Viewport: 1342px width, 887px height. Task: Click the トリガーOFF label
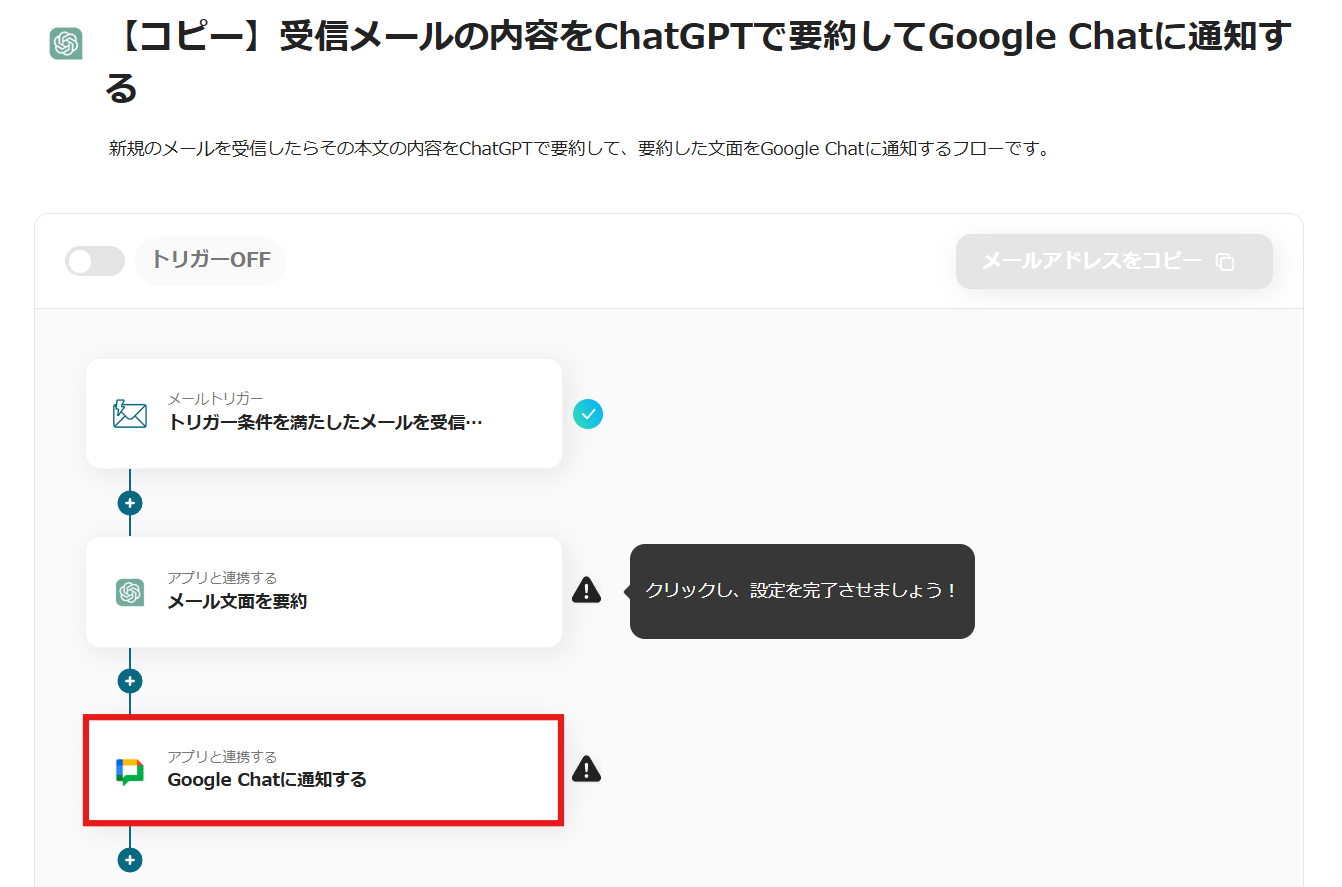(211, 260)
